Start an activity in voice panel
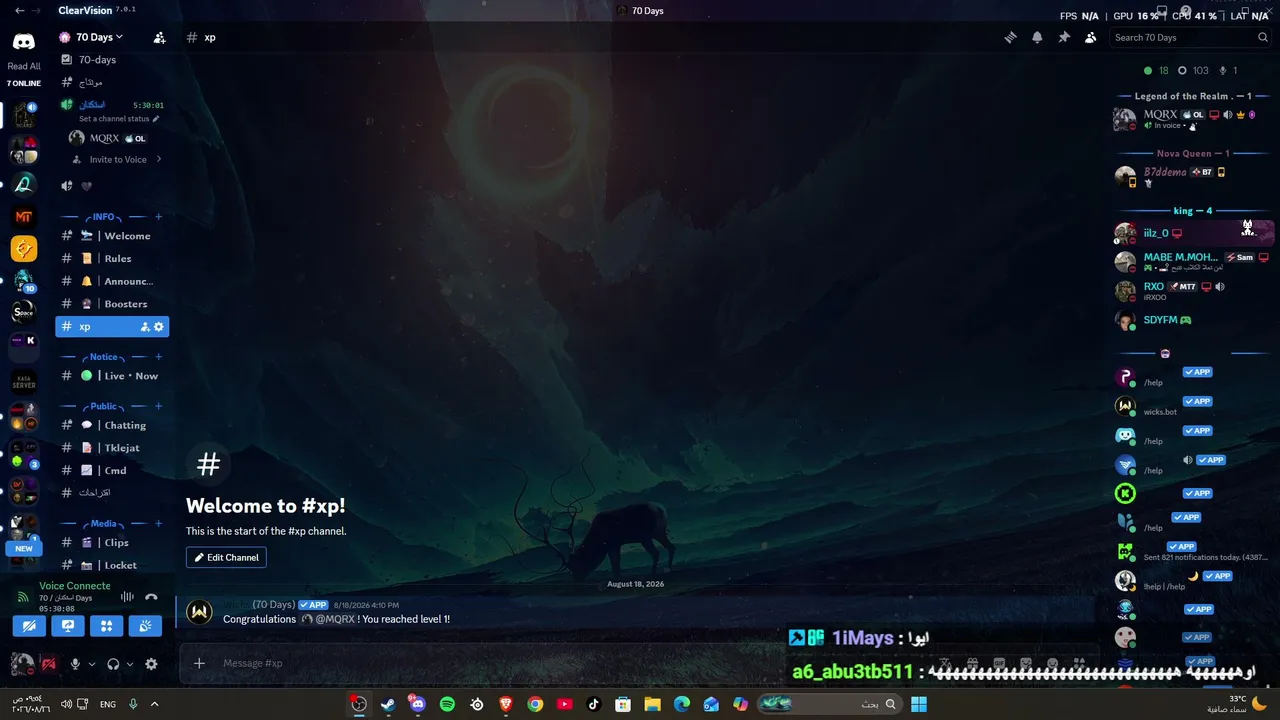 coord(106,627)
